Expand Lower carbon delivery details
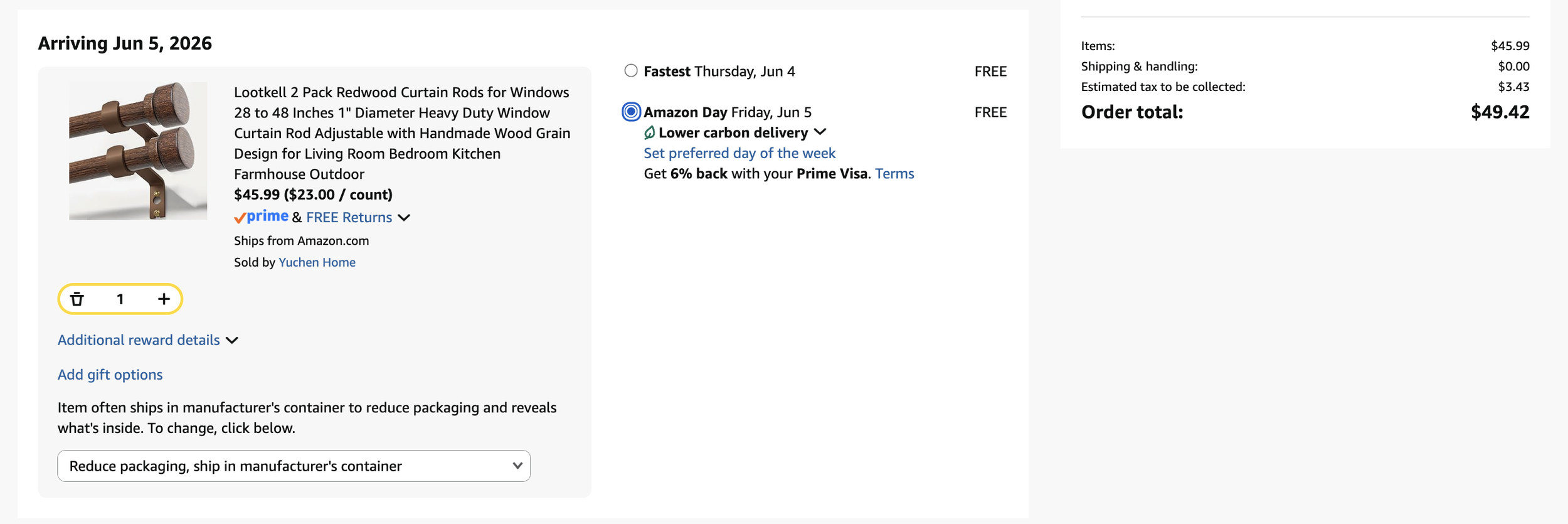Screen dimensions: 1568x524 [x=820, y=132]
